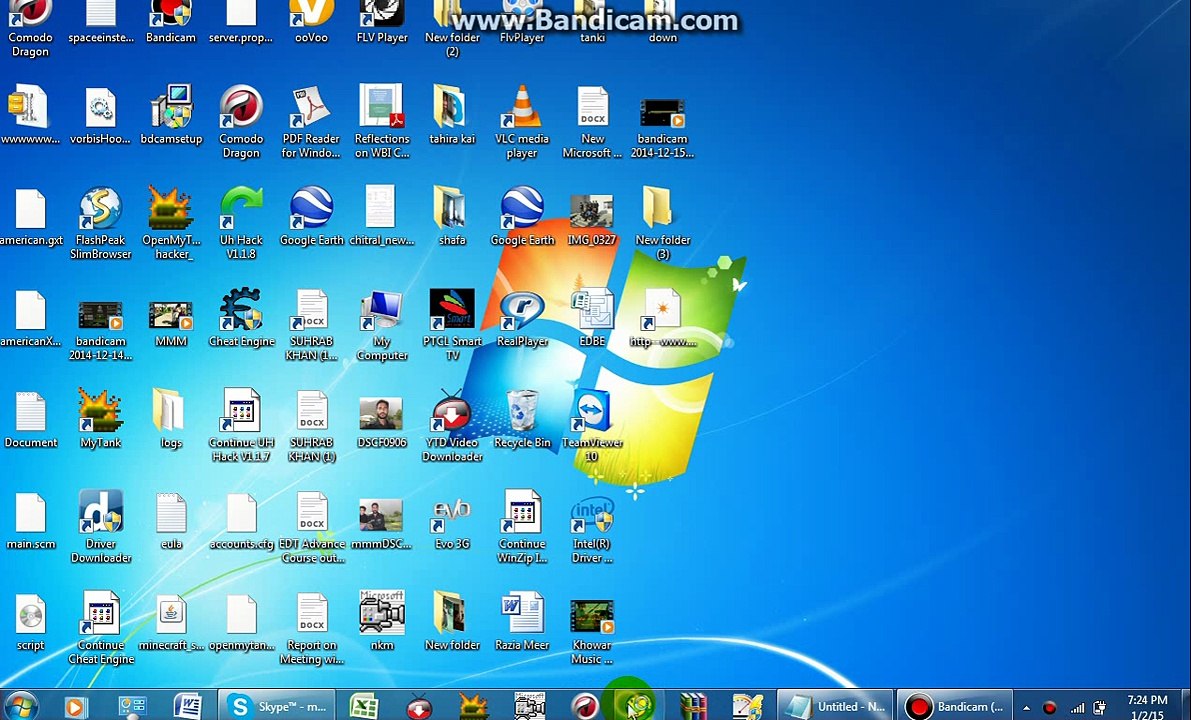Select the EDBE desktop icon
Viewport: 1191px width, 720px height.
(x=592, y=317)
